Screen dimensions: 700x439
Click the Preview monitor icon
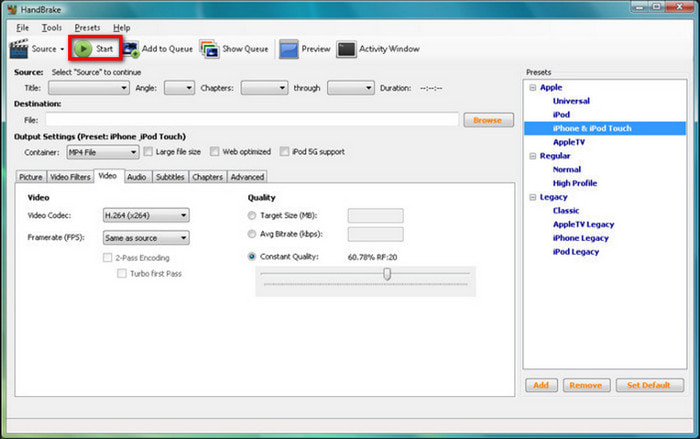click(288, 49)
